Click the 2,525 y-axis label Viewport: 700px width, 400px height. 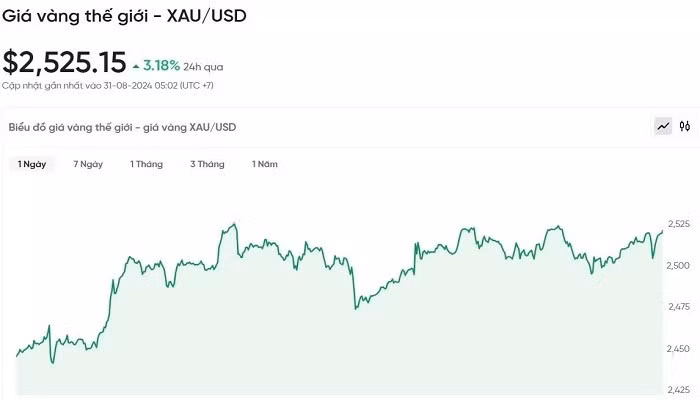678,224
